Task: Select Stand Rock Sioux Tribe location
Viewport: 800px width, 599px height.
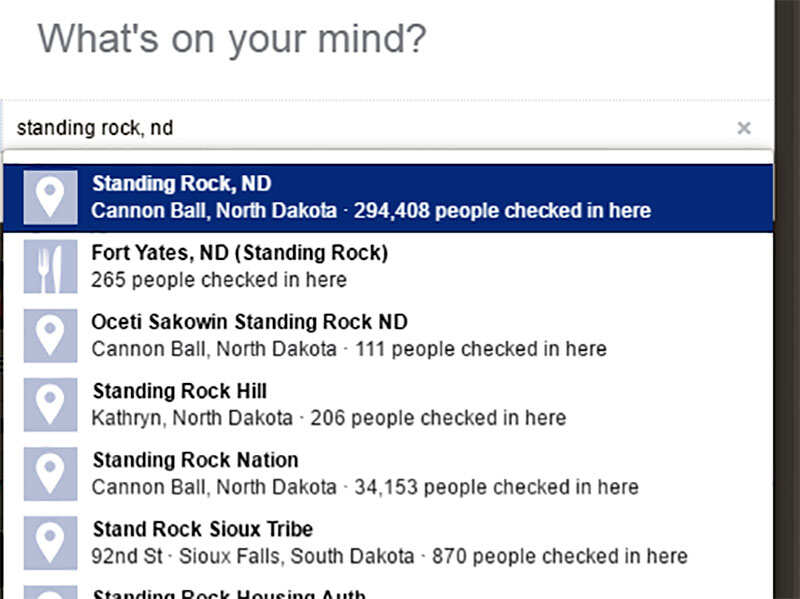Action: (x=388, y=543)
